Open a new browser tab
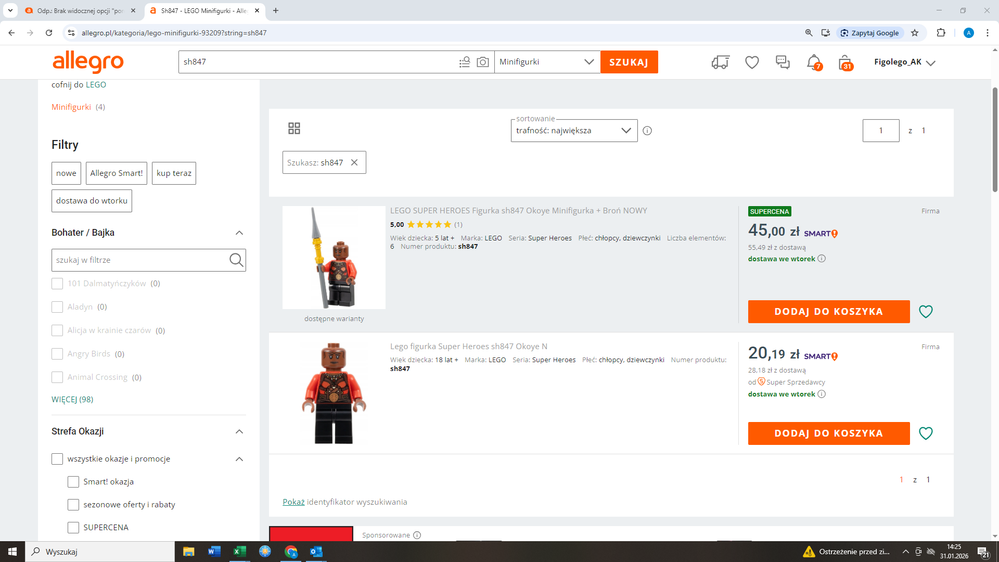The image size is (999, 562). [x=275, y=10]
